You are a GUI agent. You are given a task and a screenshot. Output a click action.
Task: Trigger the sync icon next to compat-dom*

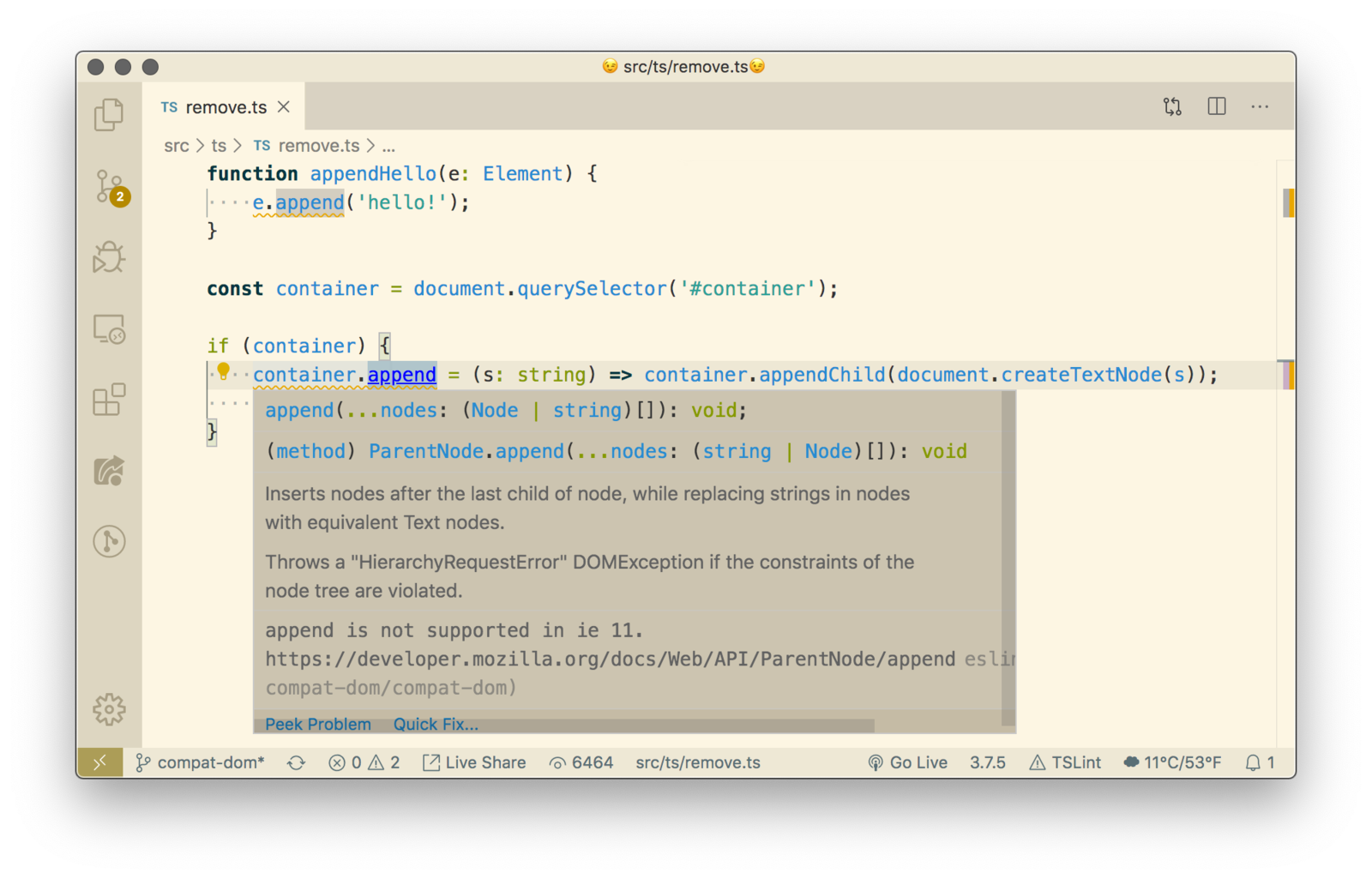[x=296, y=762]
